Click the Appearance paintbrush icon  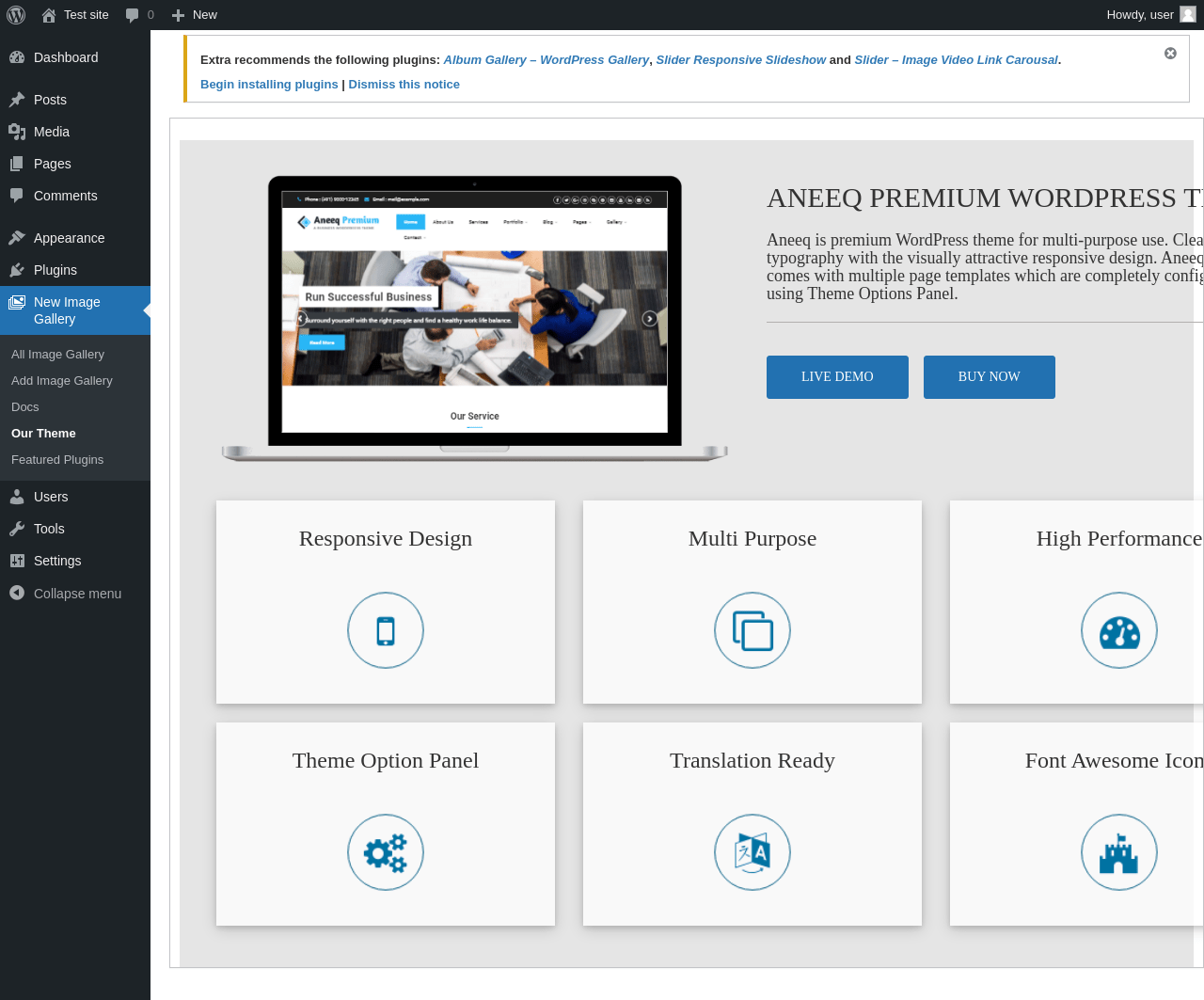17,238
